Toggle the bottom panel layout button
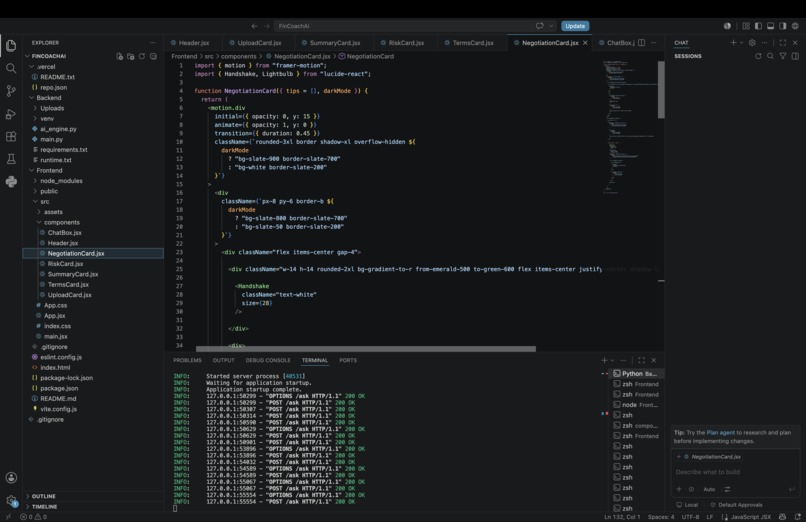This screenshot has width=806, height=522. (771, 26)
